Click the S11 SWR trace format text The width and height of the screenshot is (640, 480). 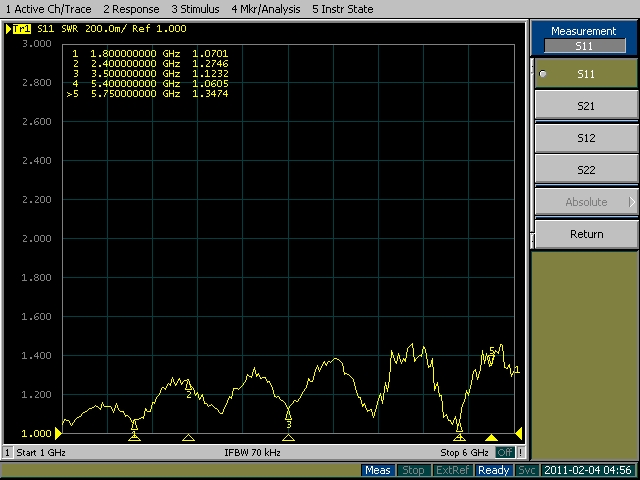[x=57, y=29]
